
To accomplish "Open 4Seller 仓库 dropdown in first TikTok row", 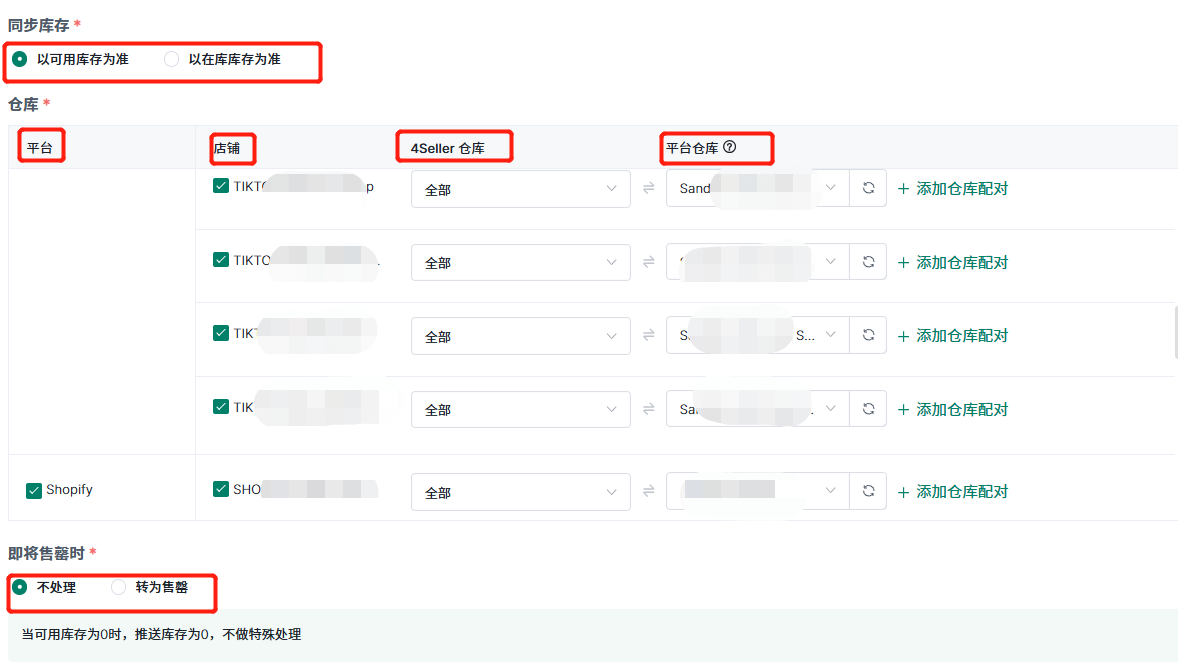I will click(520, 189).
